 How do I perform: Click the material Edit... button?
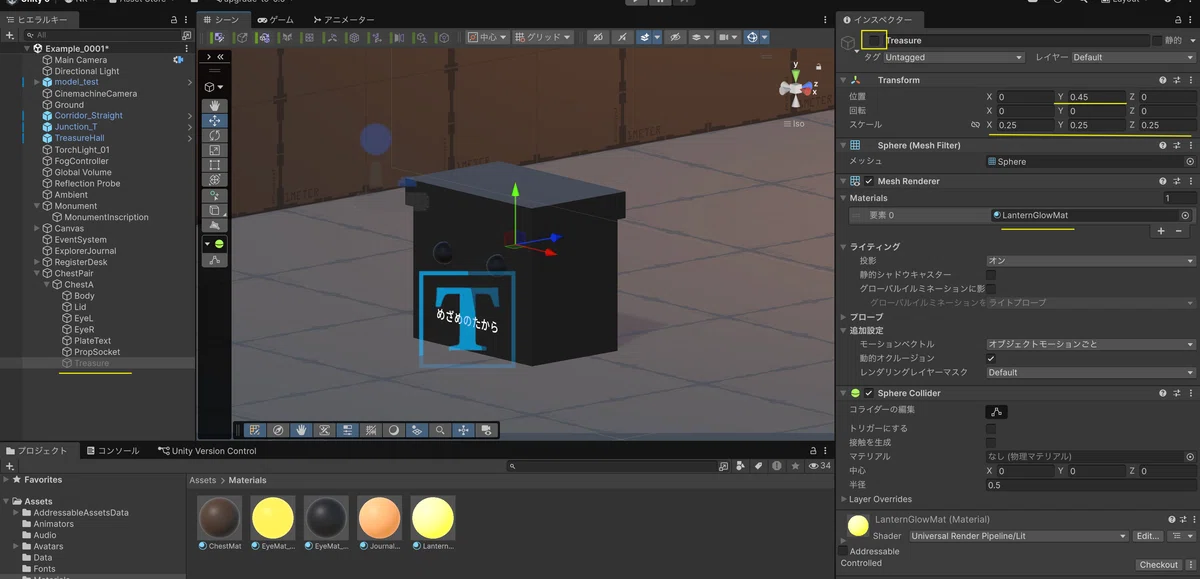(x=1148, y=536)
